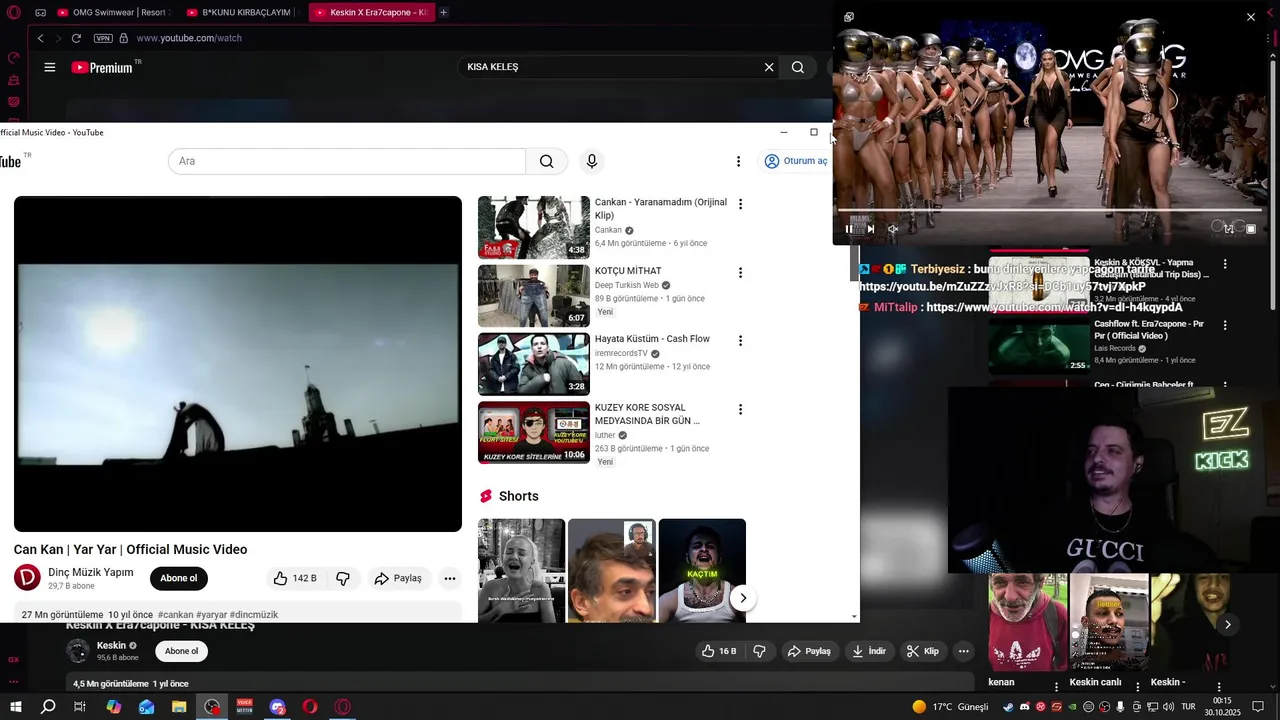
Task: Like the Can Kan video (142 B)
Action: (295, 578)
